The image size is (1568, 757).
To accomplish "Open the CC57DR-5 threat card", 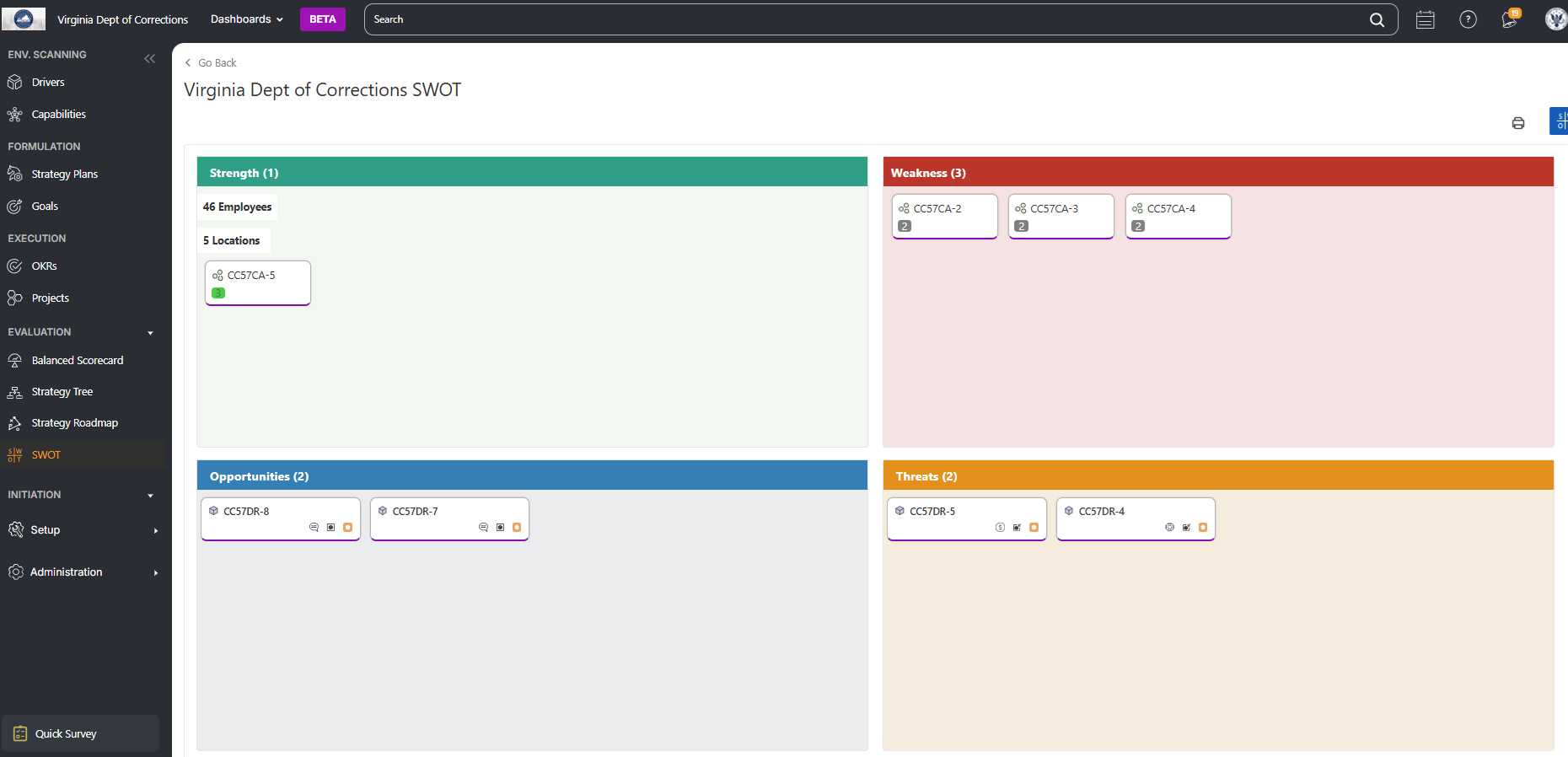I will 967,518.
